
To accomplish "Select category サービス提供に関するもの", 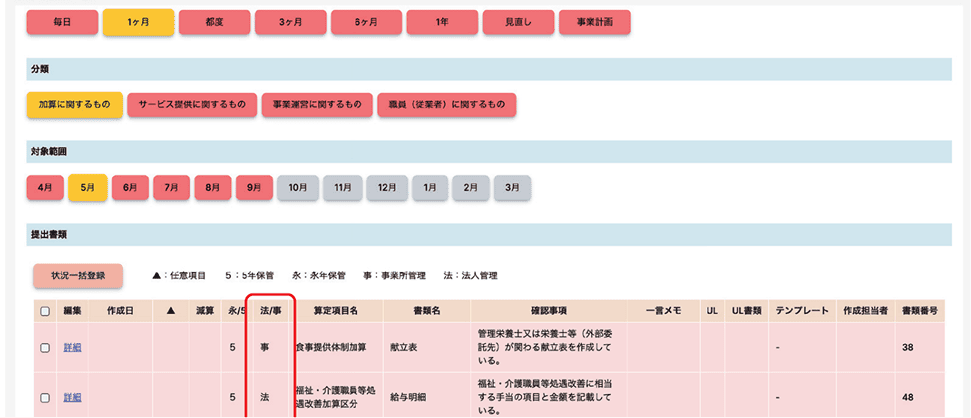I will (x=192, y=105).
